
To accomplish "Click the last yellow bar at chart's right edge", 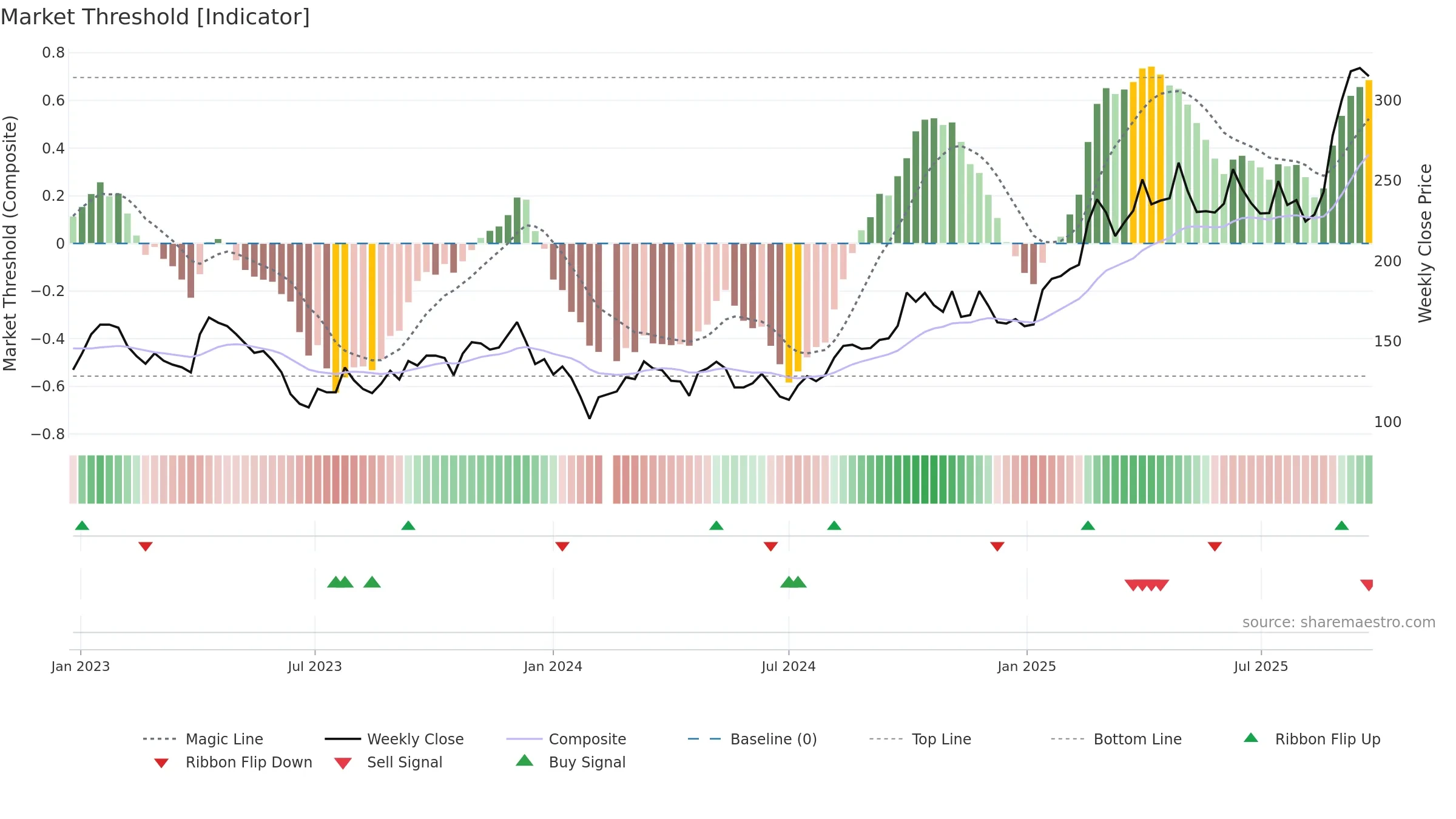I will [x=1369, y=161].
